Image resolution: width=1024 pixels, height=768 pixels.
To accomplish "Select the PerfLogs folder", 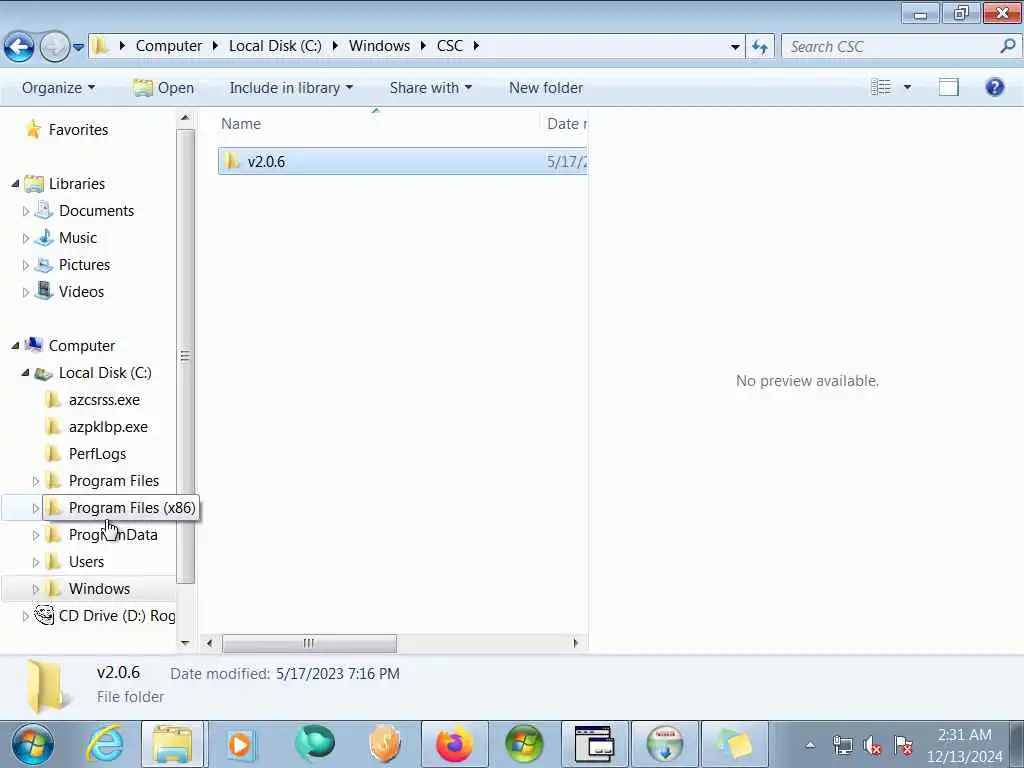I will [x=97, y=453].
